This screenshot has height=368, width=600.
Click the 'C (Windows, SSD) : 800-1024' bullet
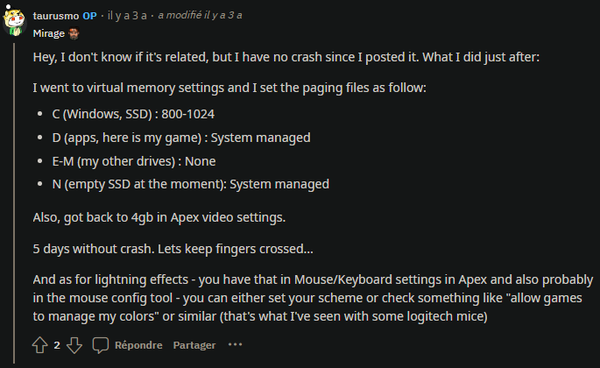pos(133,114)
